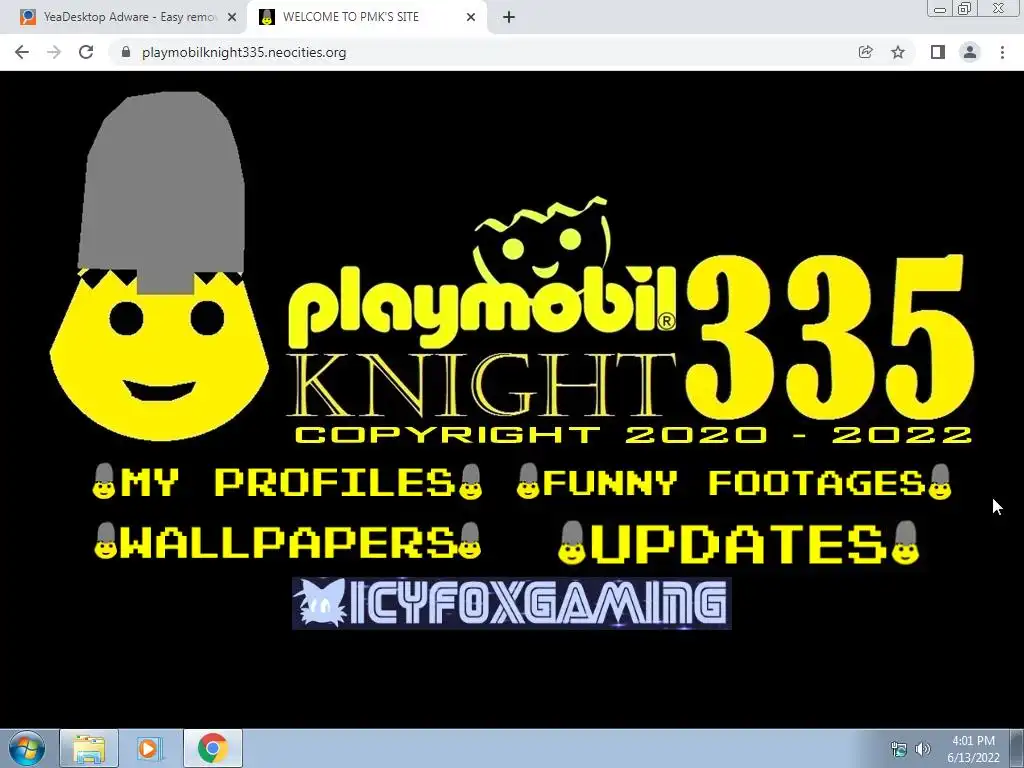Viewport: 1024px width, 768px height.
Task: Open the FUNNY FOOTAGES link
Action: point(733,482)
